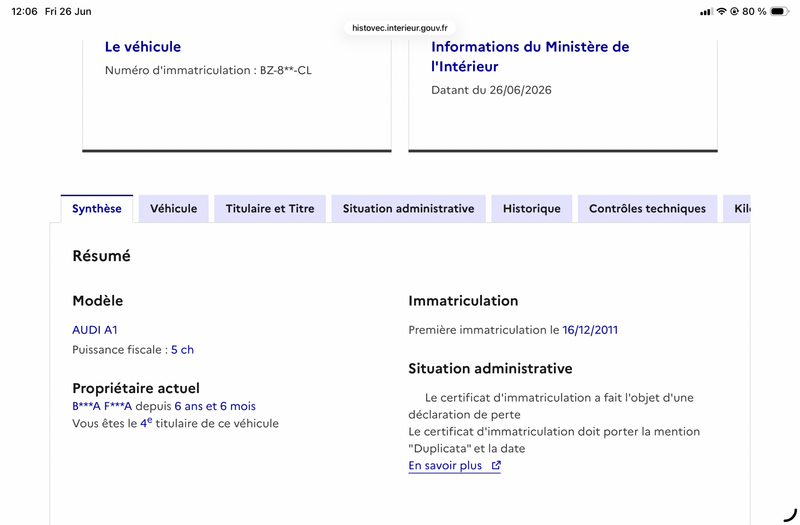Image resolution: width=800 pixels, height=525 pixels.
Task: Click the AUDI A1 model text
Action: click(95, 330)
